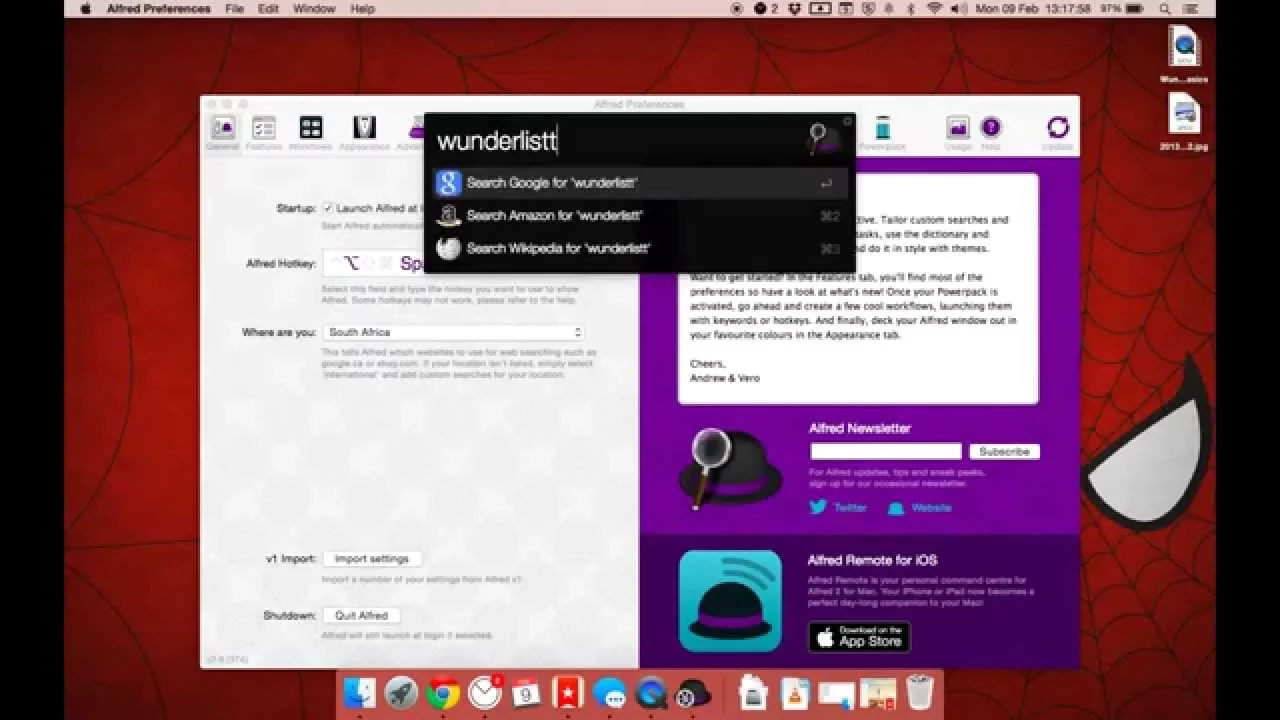Open the Apple menu

(x=85, y=9)
